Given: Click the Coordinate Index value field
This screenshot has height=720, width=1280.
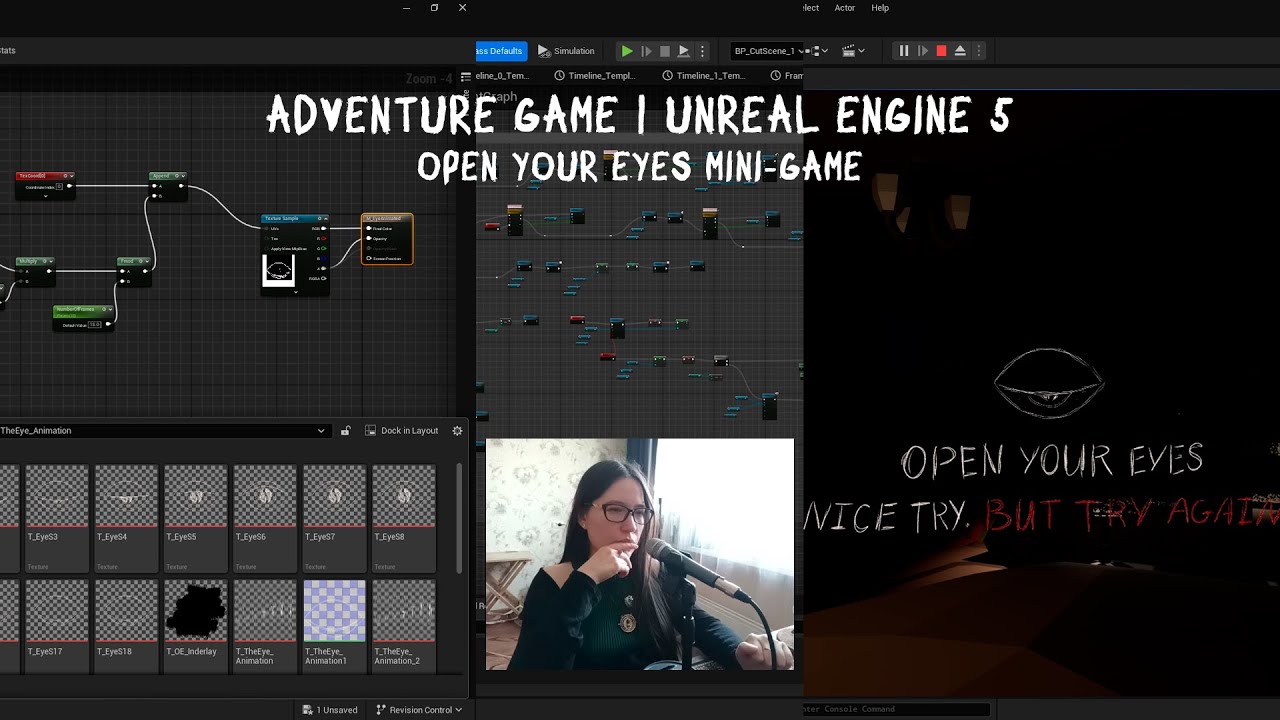Looking at the screenshot, I should (x=59, y=187).
